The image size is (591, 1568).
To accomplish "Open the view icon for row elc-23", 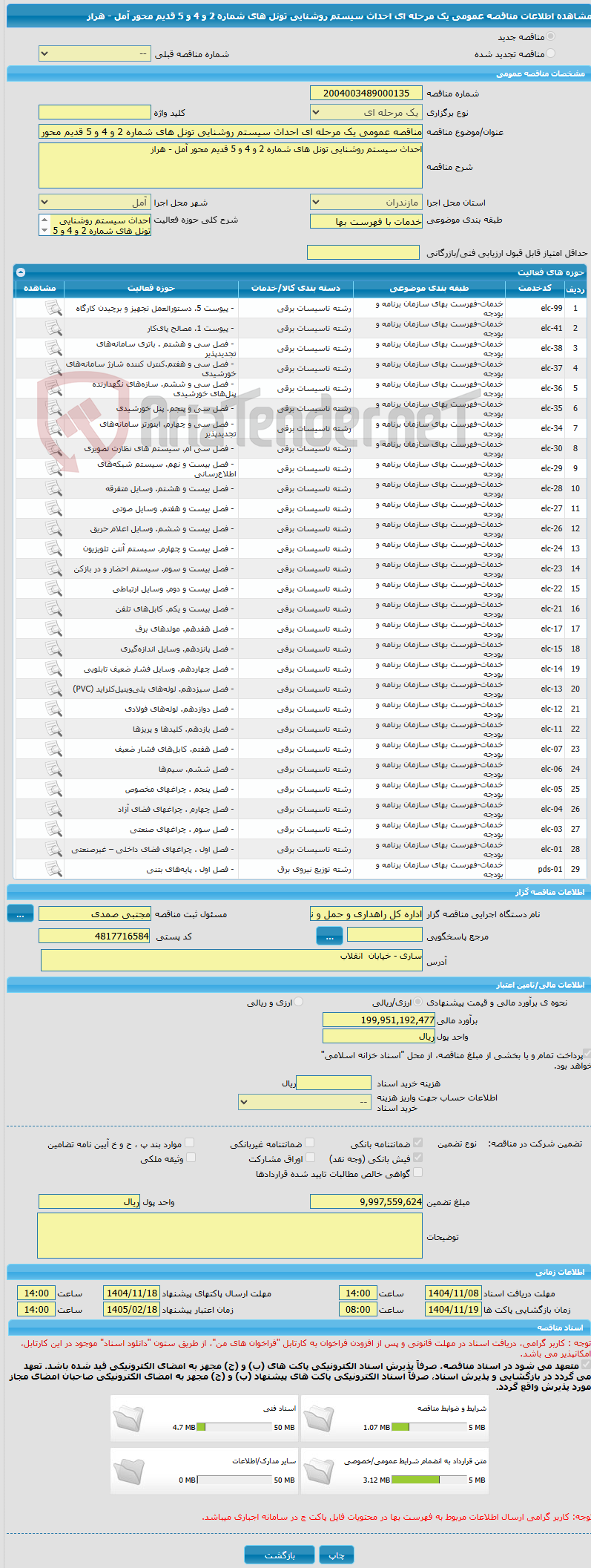I will pyautogui.click(x=53, y=568).
